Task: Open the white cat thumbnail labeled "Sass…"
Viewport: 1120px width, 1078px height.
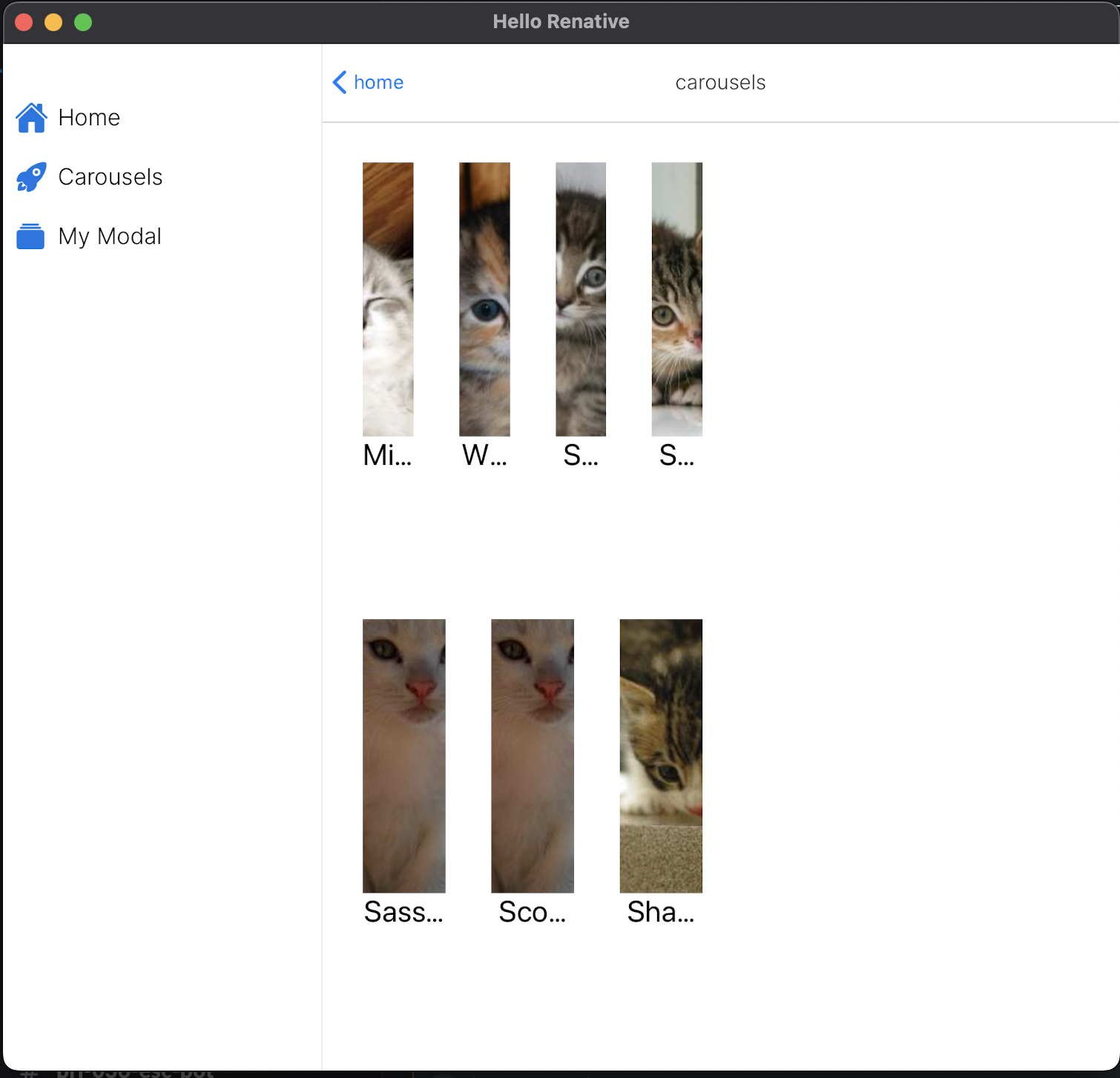Action: click(x=403, y=755)
